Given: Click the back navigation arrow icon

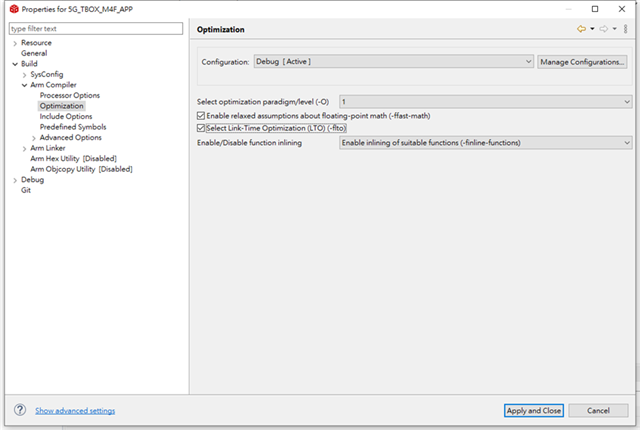Looking at the screenshot, I should pos(581,29).
